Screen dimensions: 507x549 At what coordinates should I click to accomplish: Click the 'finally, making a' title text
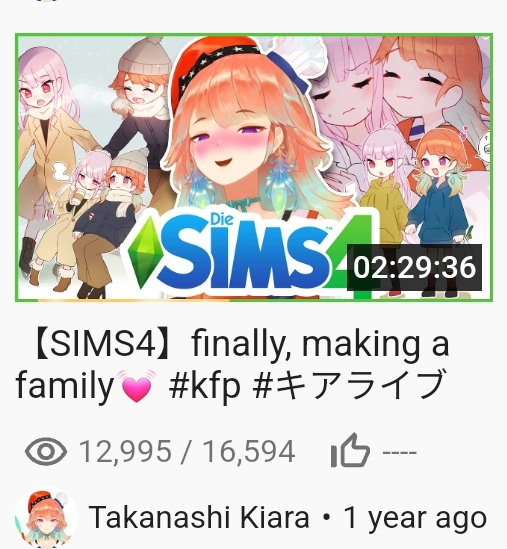(x=320, y=345)
